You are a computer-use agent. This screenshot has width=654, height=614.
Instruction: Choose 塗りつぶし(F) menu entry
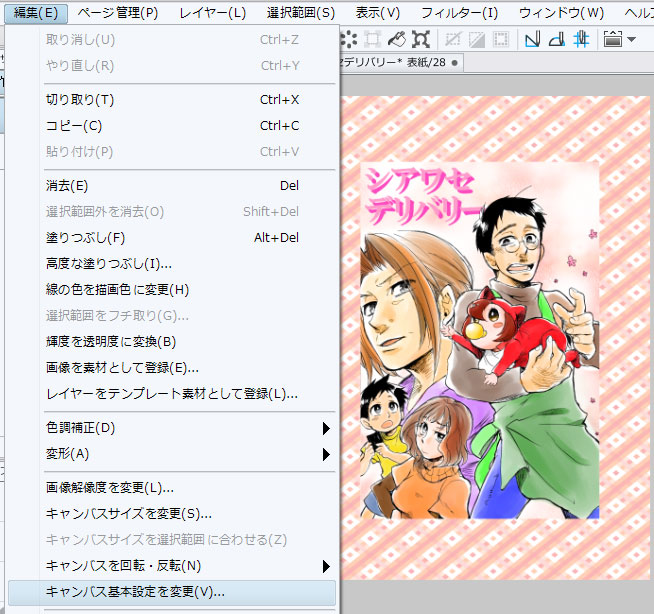172,238
